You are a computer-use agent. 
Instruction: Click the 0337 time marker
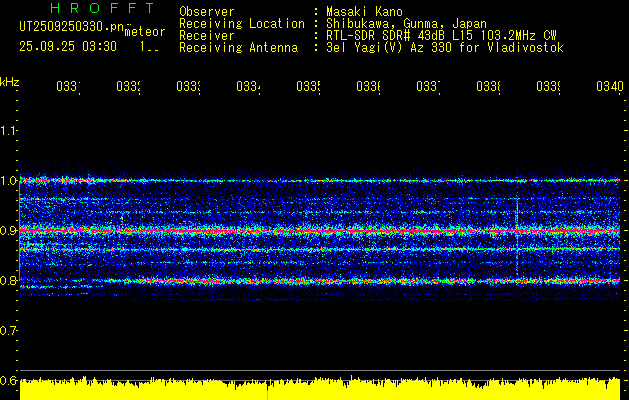click(428, 86)
